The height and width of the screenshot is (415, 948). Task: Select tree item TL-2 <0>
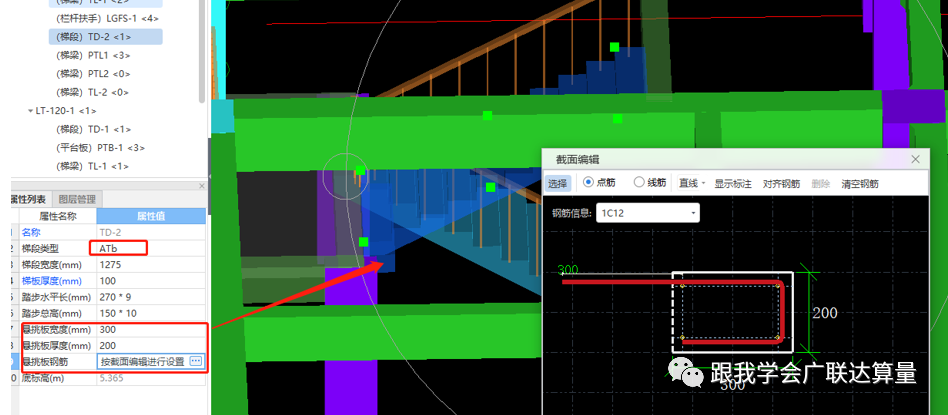click(93, 93)
